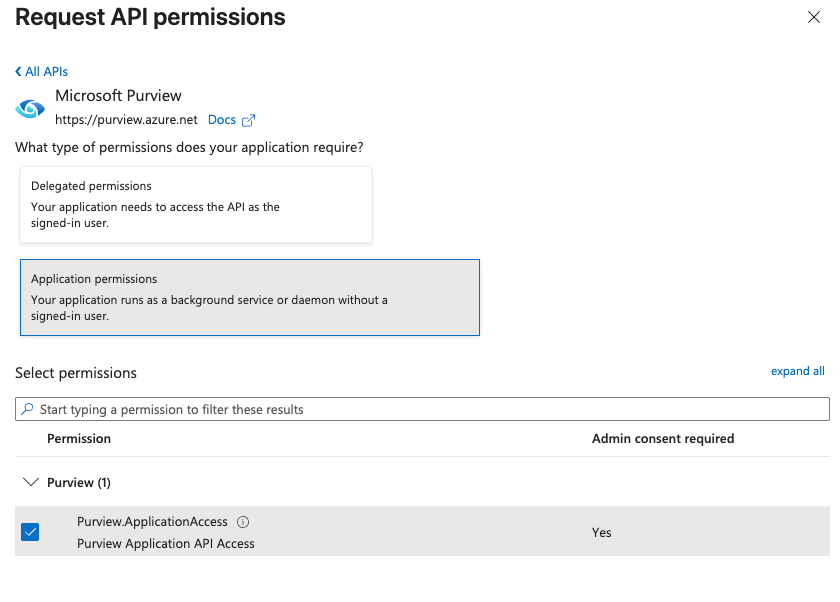Click the info icon next to Purview.ApplicationAccess

pos(243,522)
